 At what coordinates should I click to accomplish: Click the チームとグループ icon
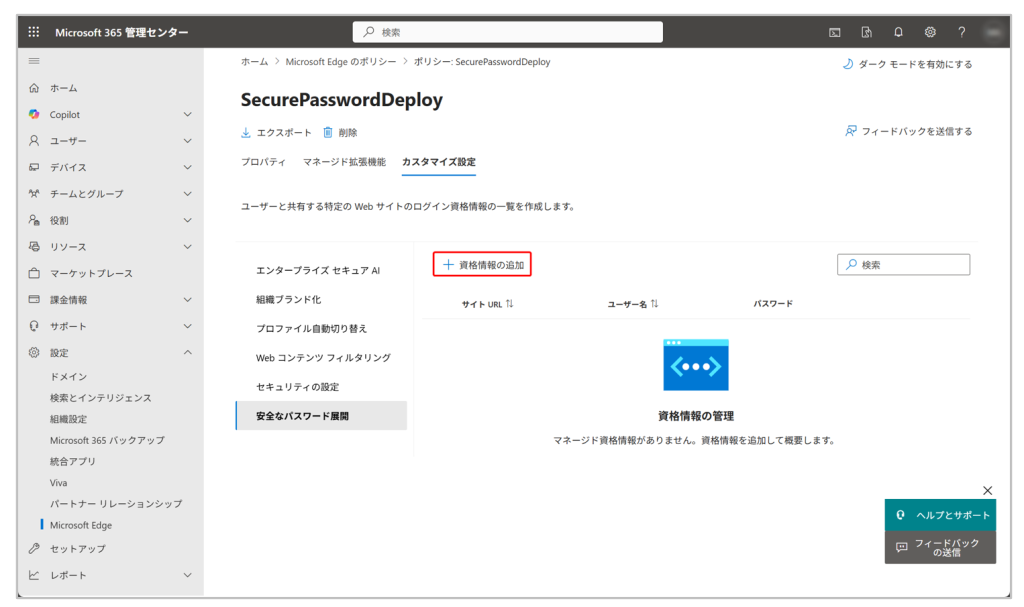(34, 193)
